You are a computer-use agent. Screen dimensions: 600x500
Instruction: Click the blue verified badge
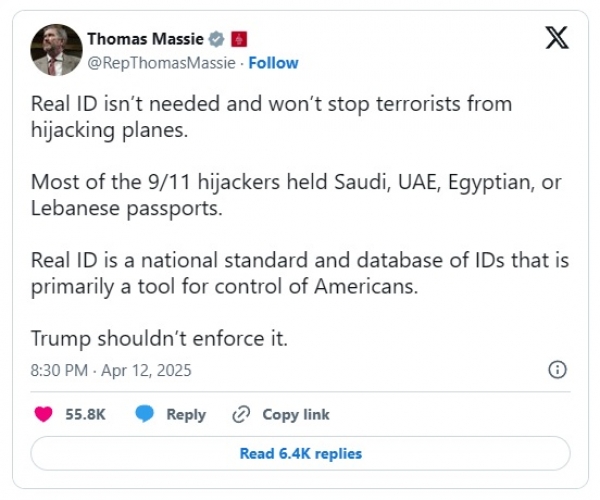coord(215,39)
